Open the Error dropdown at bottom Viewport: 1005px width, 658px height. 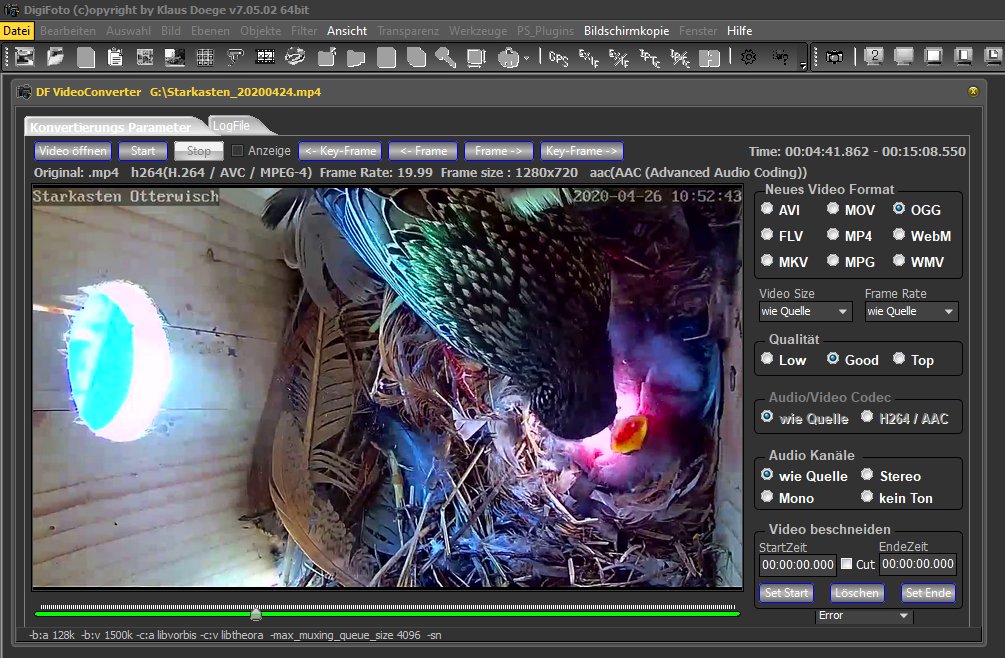(864, 616)
